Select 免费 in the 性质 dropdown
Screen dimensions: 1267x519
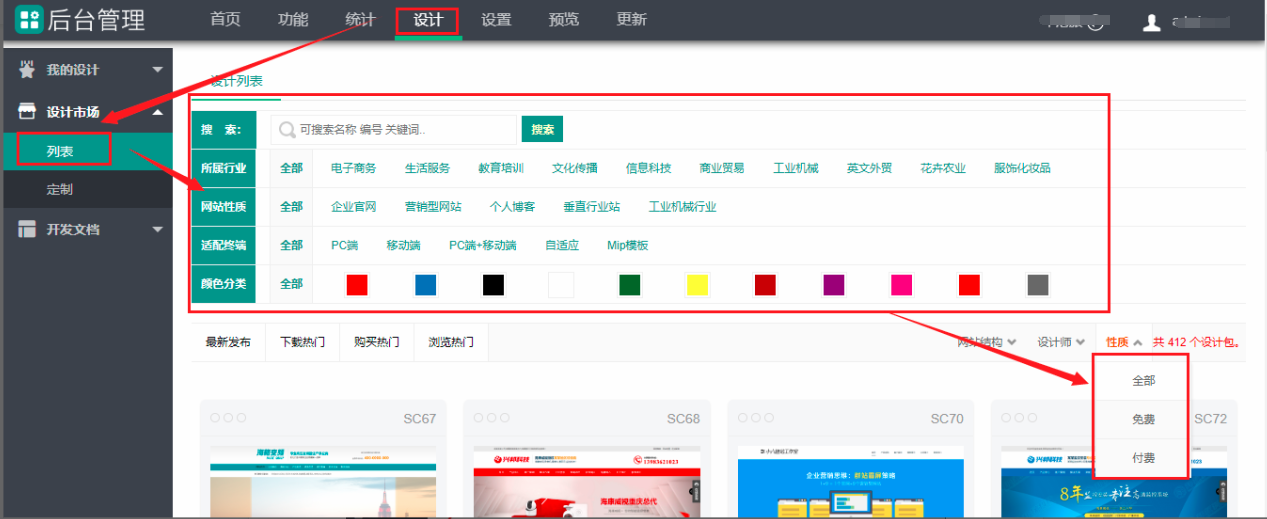(x=1143, y=420)
